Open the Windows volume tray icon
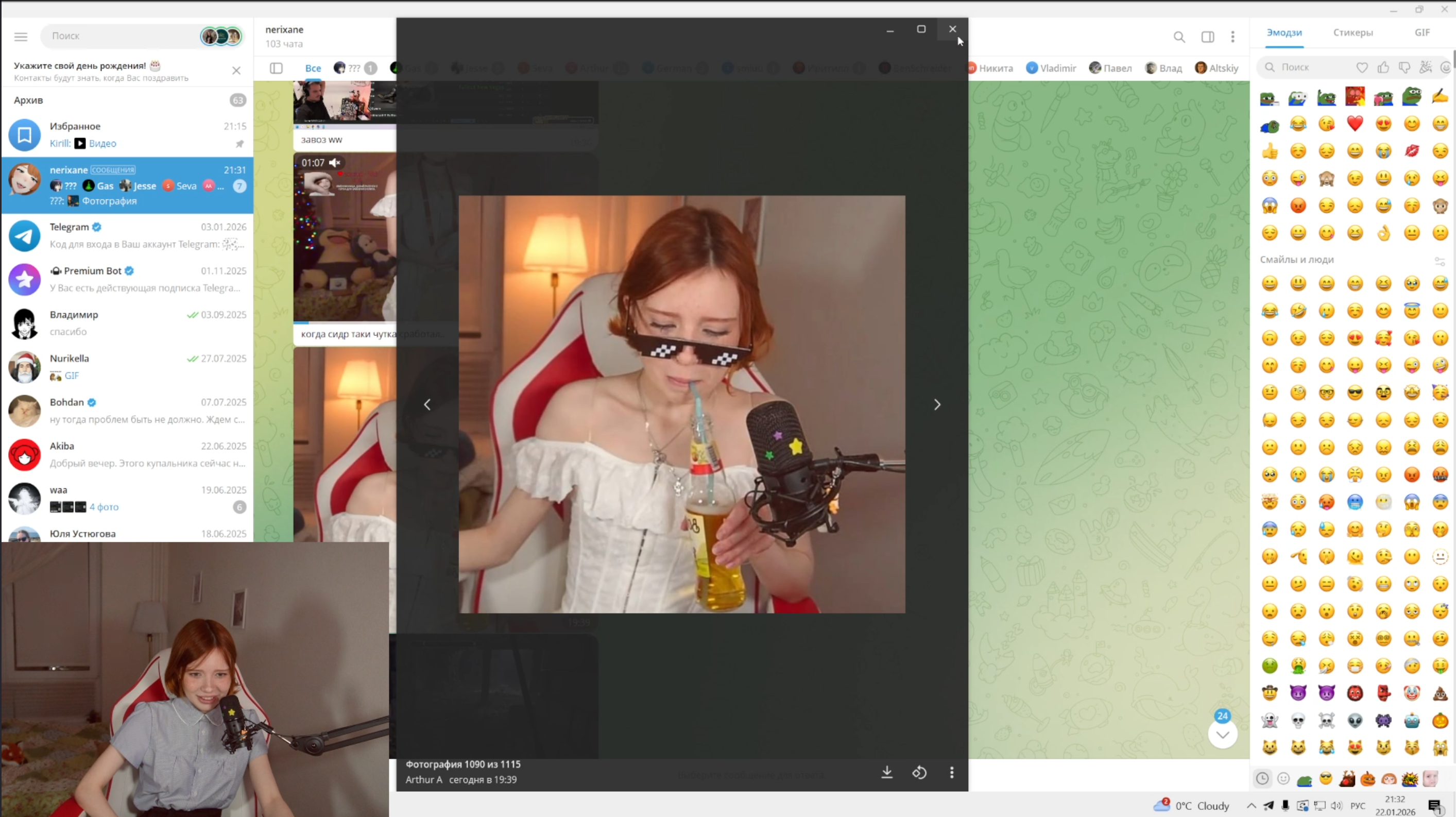This screenshot has width=1456, height=817. coord(1336,805)
